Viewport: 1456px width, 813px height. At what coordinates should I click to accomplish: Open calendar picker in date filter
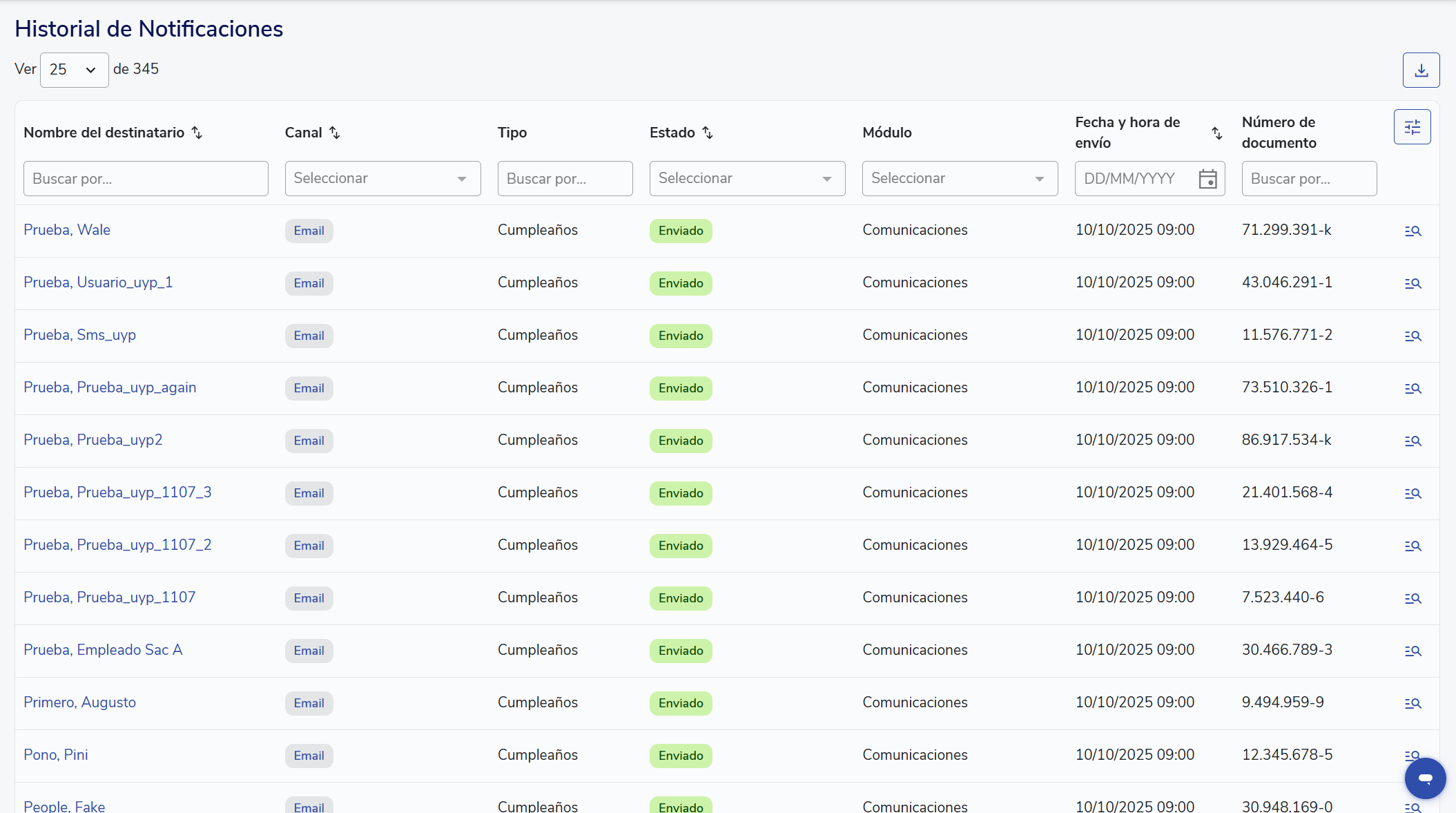click(x=1207, y=179)
